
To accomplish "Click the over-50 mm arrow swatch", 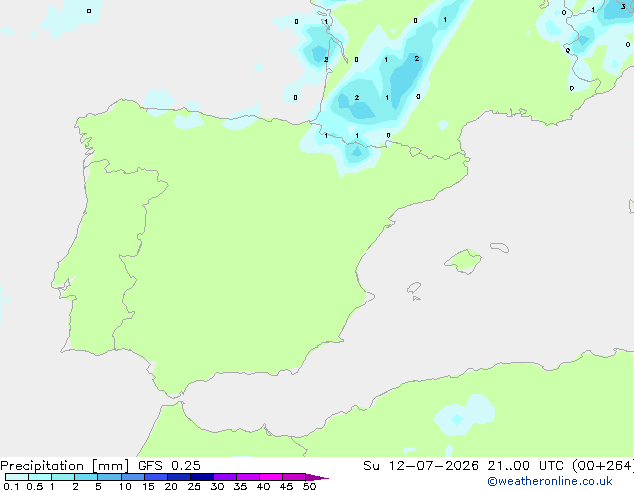I will [317, 477].
